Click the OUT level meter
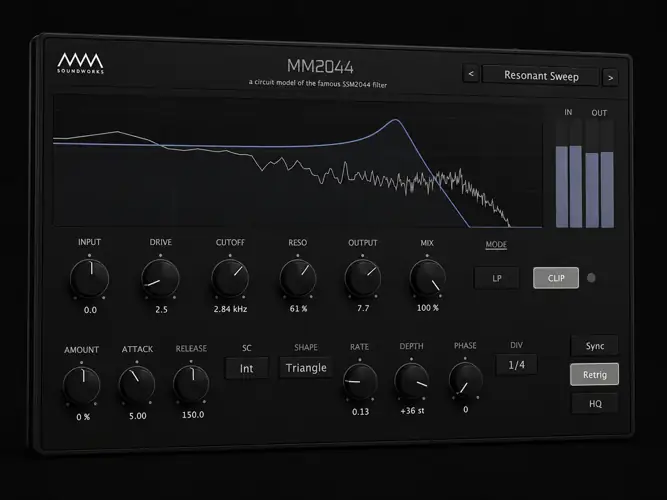Screen dimensions: 667x500 click(599, 174)
